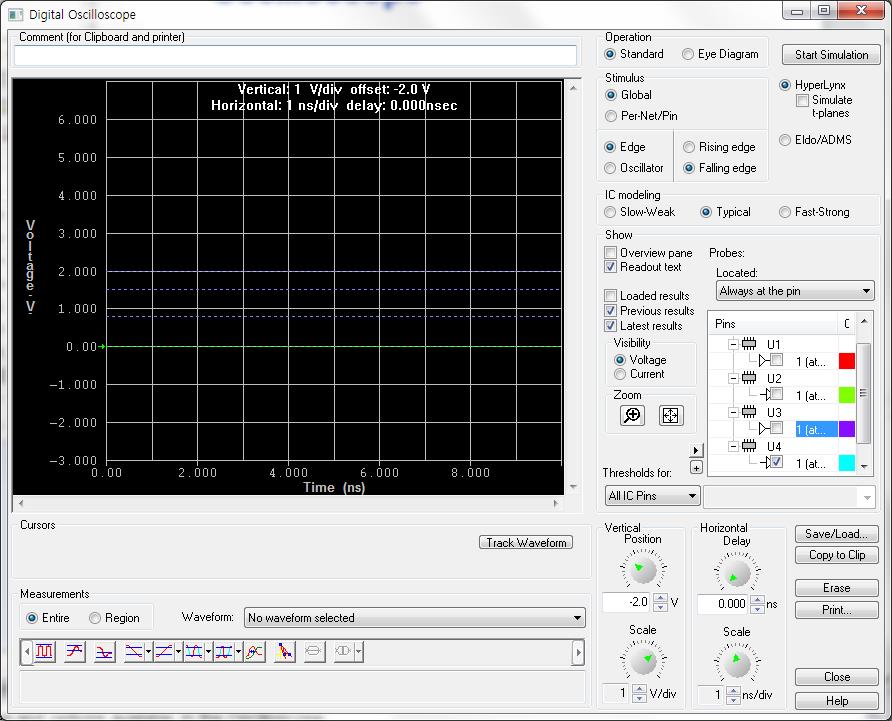Click the Track Waveform button

526,543
